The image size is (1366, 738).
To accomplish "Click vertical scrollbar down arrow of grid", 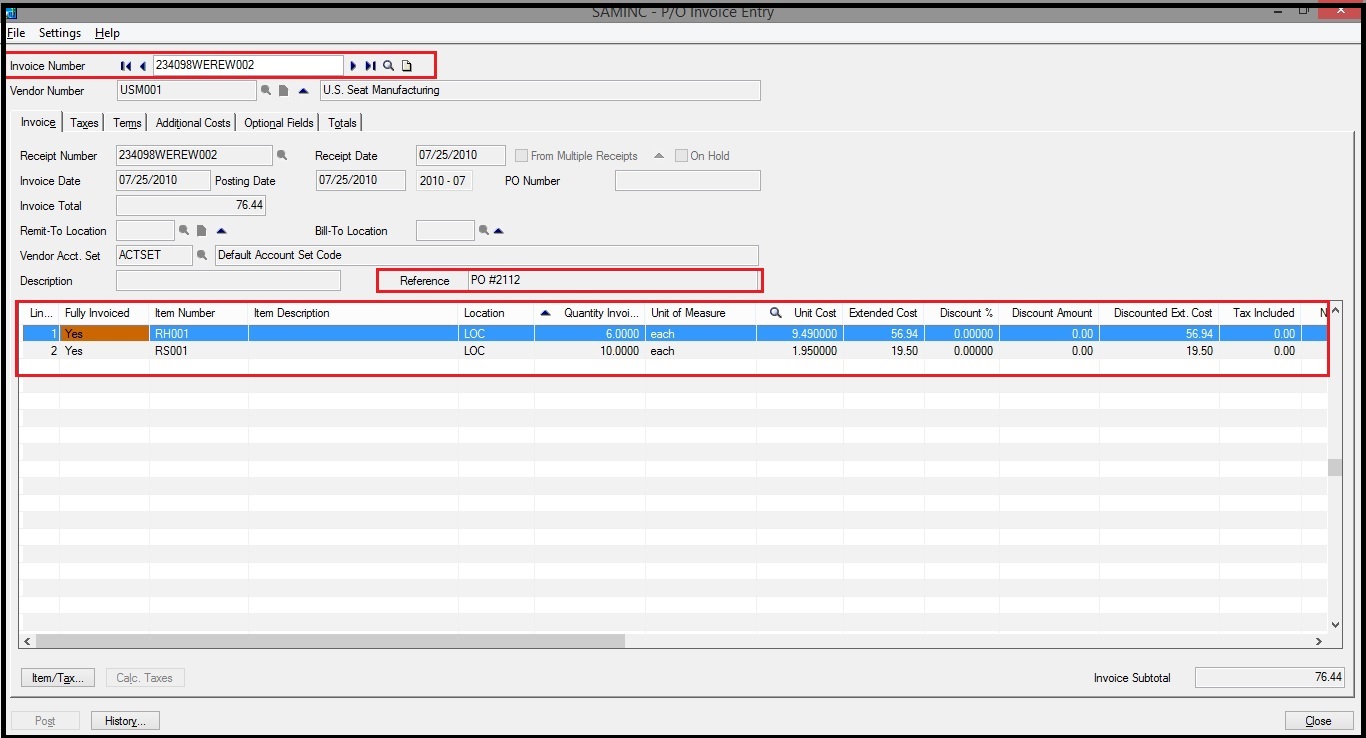I will (x=1335, y=624).
